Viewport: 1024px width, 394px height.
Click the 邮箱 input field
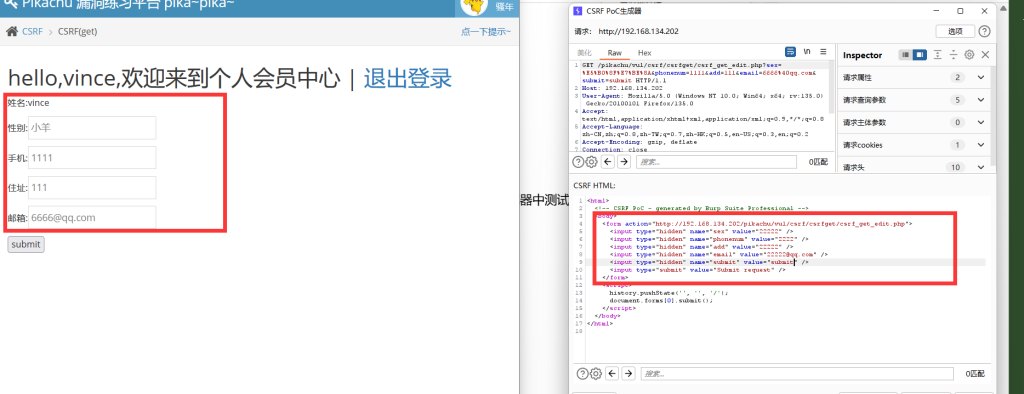click(x=92, y=218)
